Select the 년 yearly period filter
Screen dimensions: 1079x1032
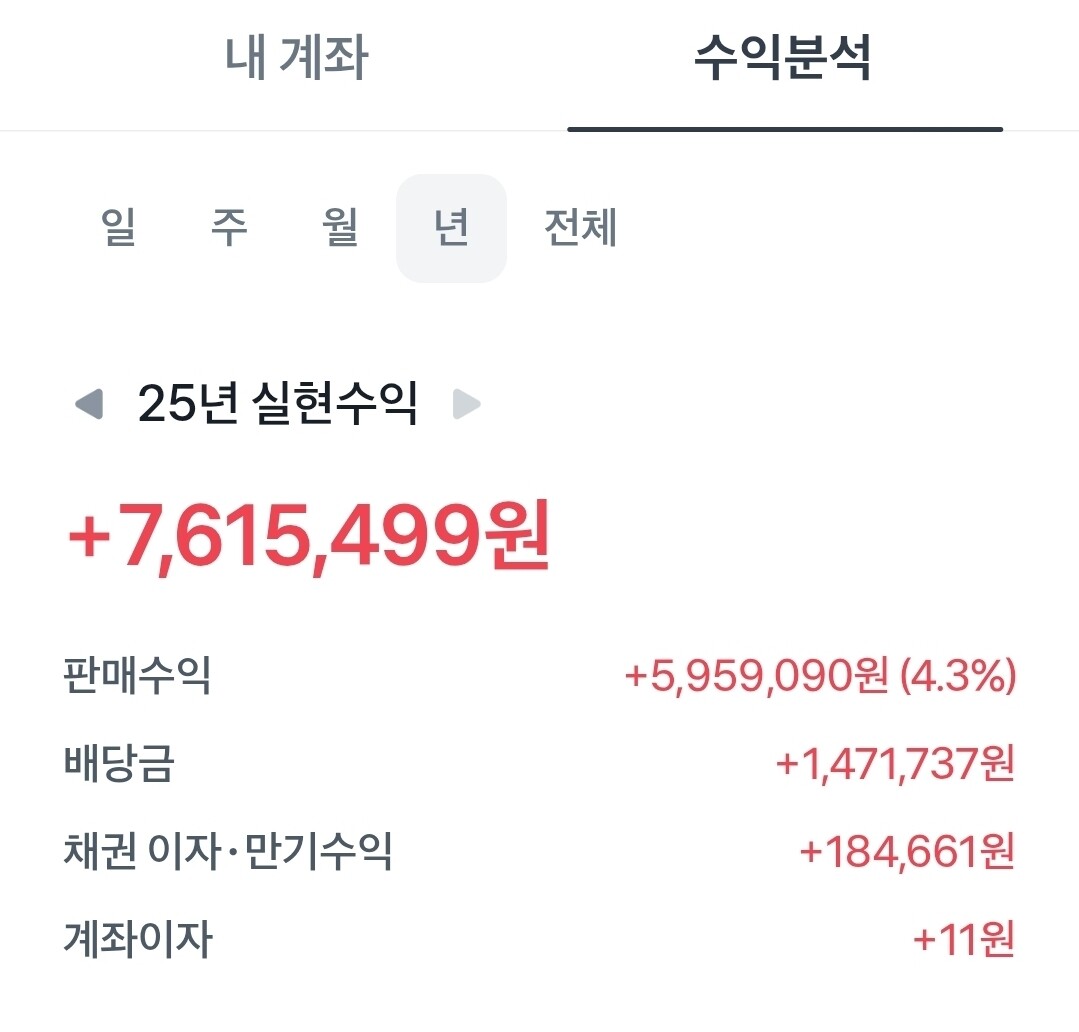click(451, 228)
